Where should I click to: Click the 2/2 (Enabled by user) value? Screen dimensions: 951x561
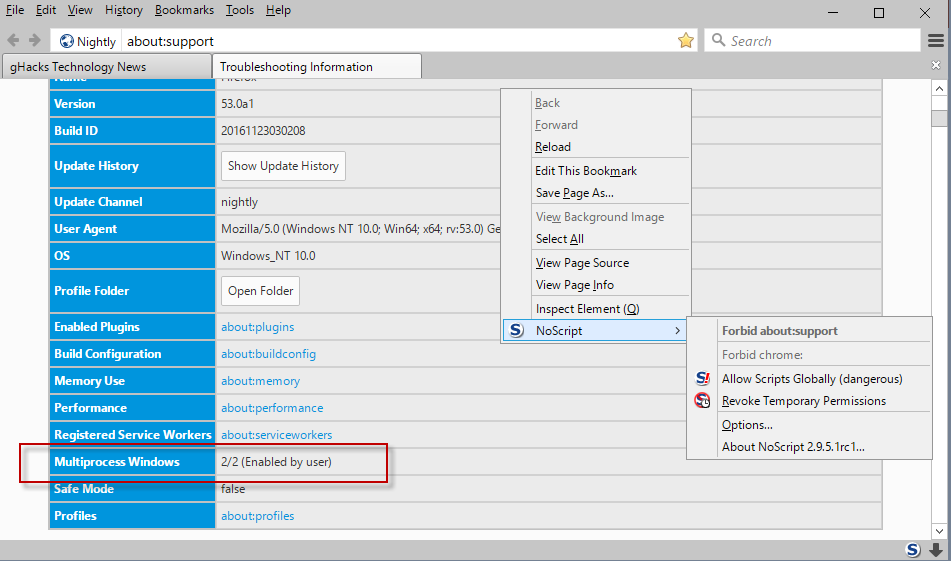tap(276, 462)
